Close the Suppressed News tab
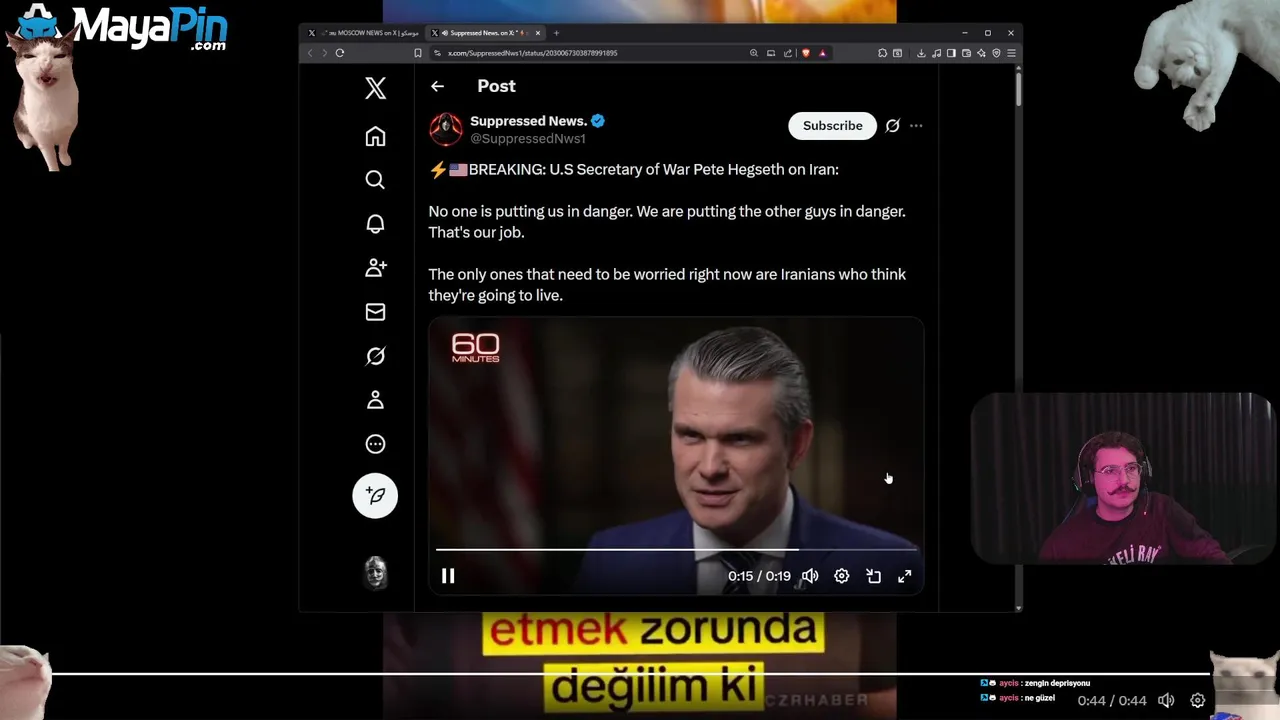Screen dimensions: 1280x720 click(x=538, y=33)
